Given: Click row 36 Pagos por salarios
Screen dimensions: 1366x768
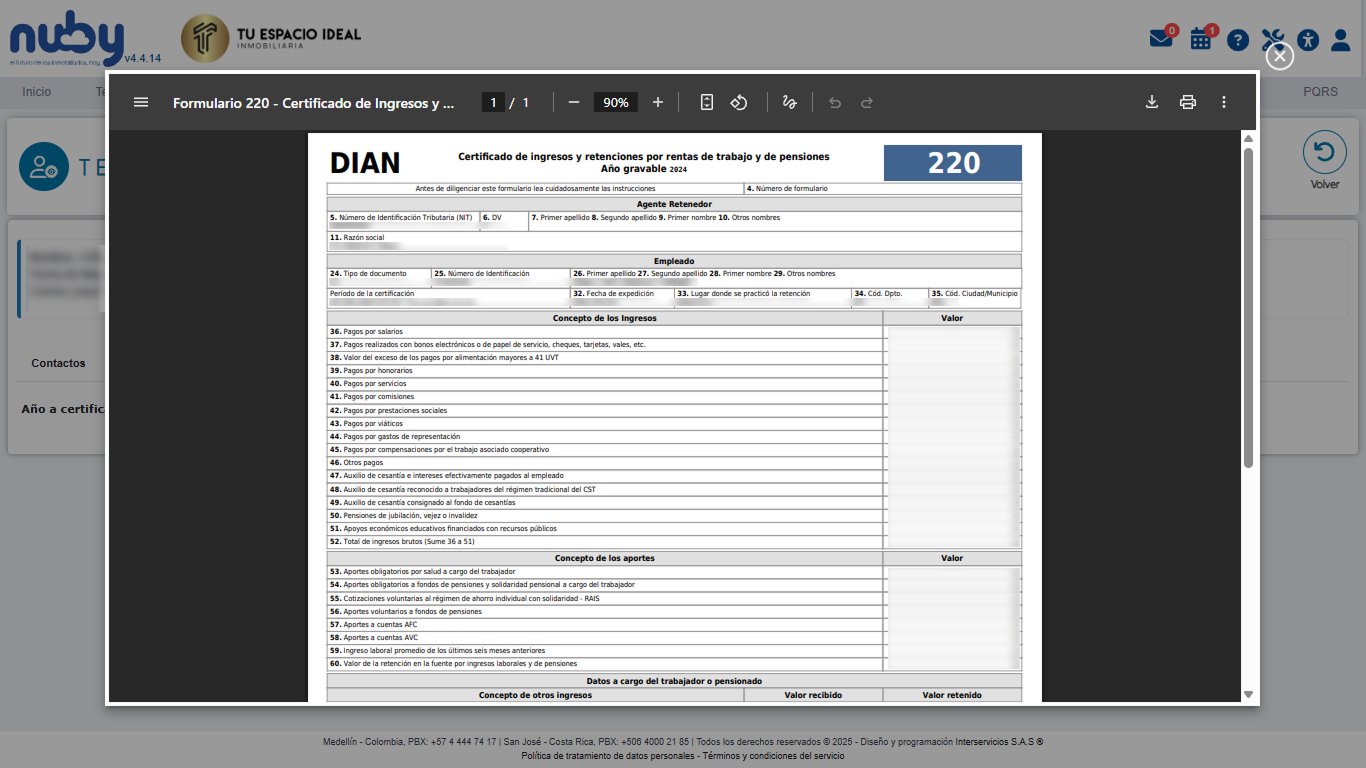Looking at the screenshot, I should point(605,331).
